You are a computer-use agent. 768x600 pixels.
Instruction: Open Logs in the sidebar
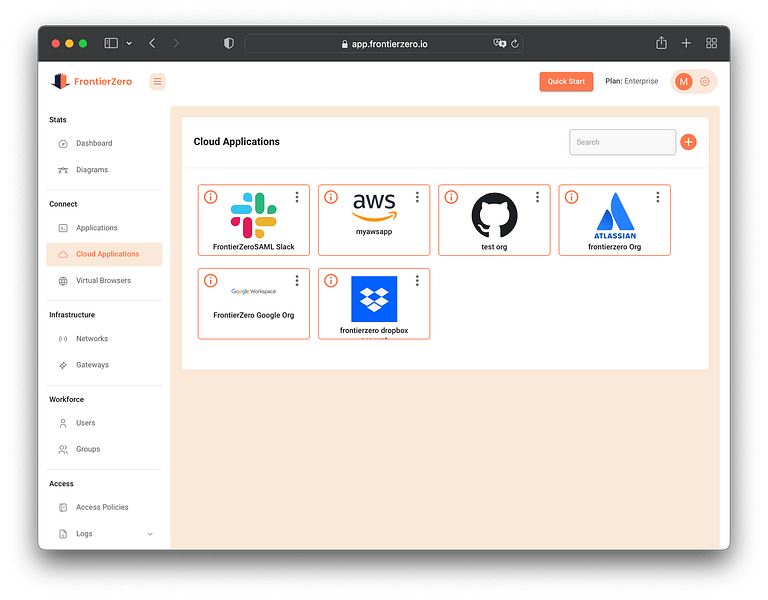pyautogui.click(x=104, y=534)
